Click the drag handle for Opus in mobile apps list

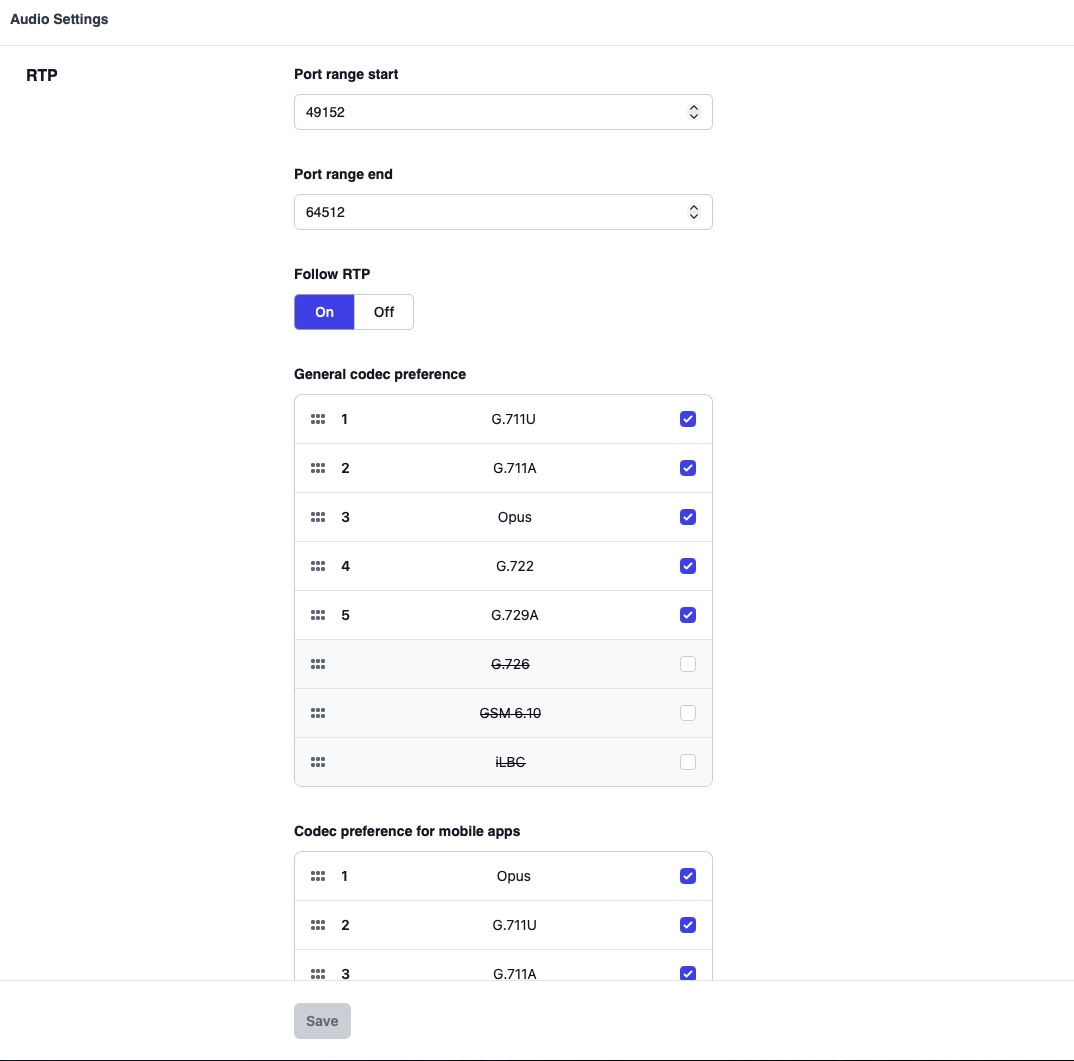[318, 876]
